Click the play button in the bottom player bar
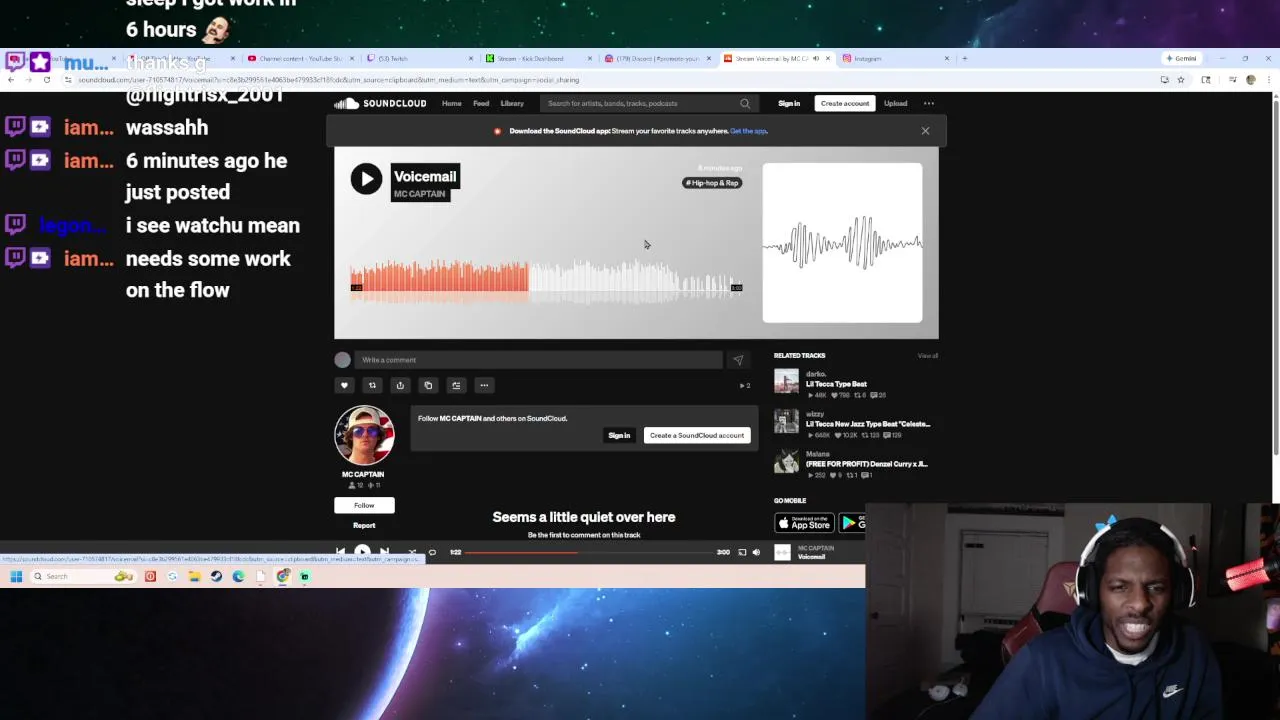 362,552
